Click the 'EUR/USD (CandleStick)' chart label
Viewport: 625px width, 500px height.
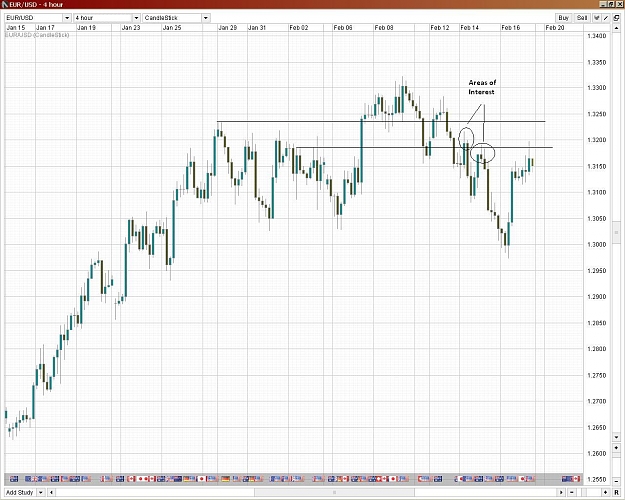(37, 35)
